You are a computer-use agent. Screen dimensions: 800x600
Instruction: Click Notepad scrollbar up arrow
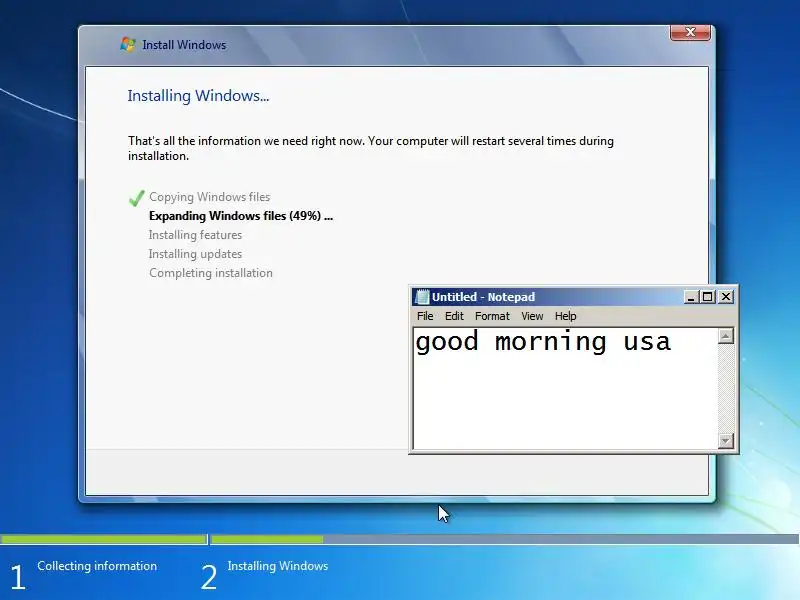pyautogui.click(x=726, y=336)
